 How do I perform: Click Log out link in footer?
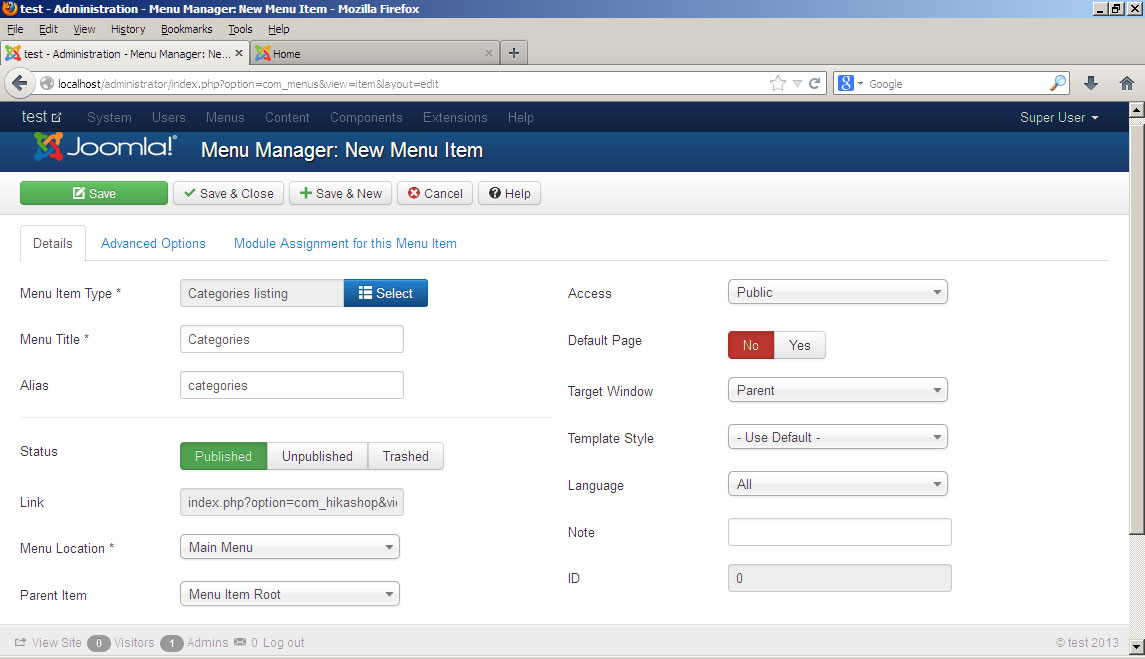(x=283, y=642)
